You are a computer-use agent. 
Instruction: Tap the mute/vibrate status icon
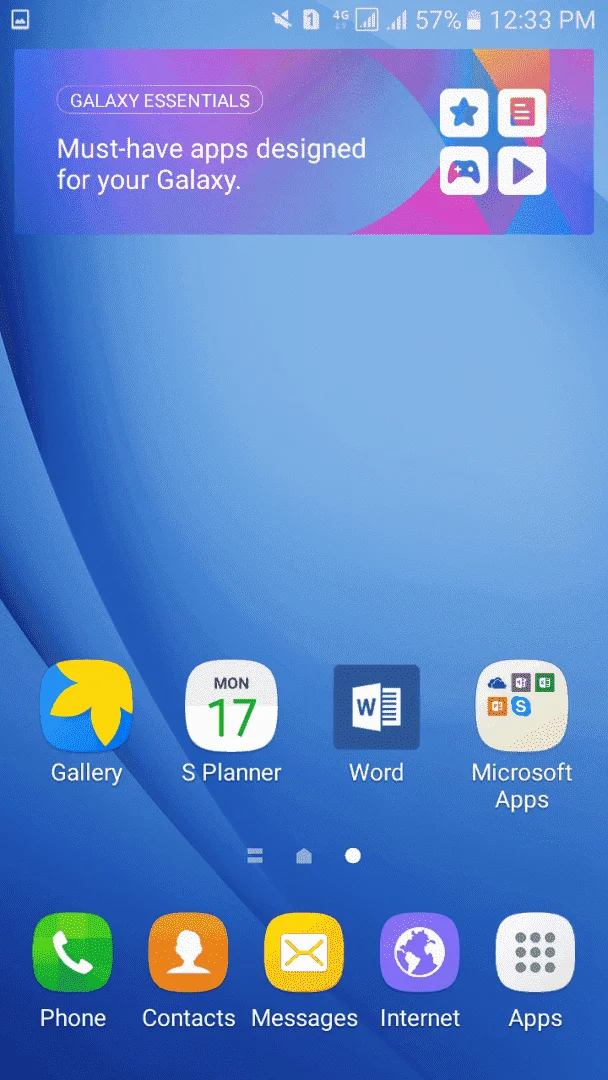[282, 20]
